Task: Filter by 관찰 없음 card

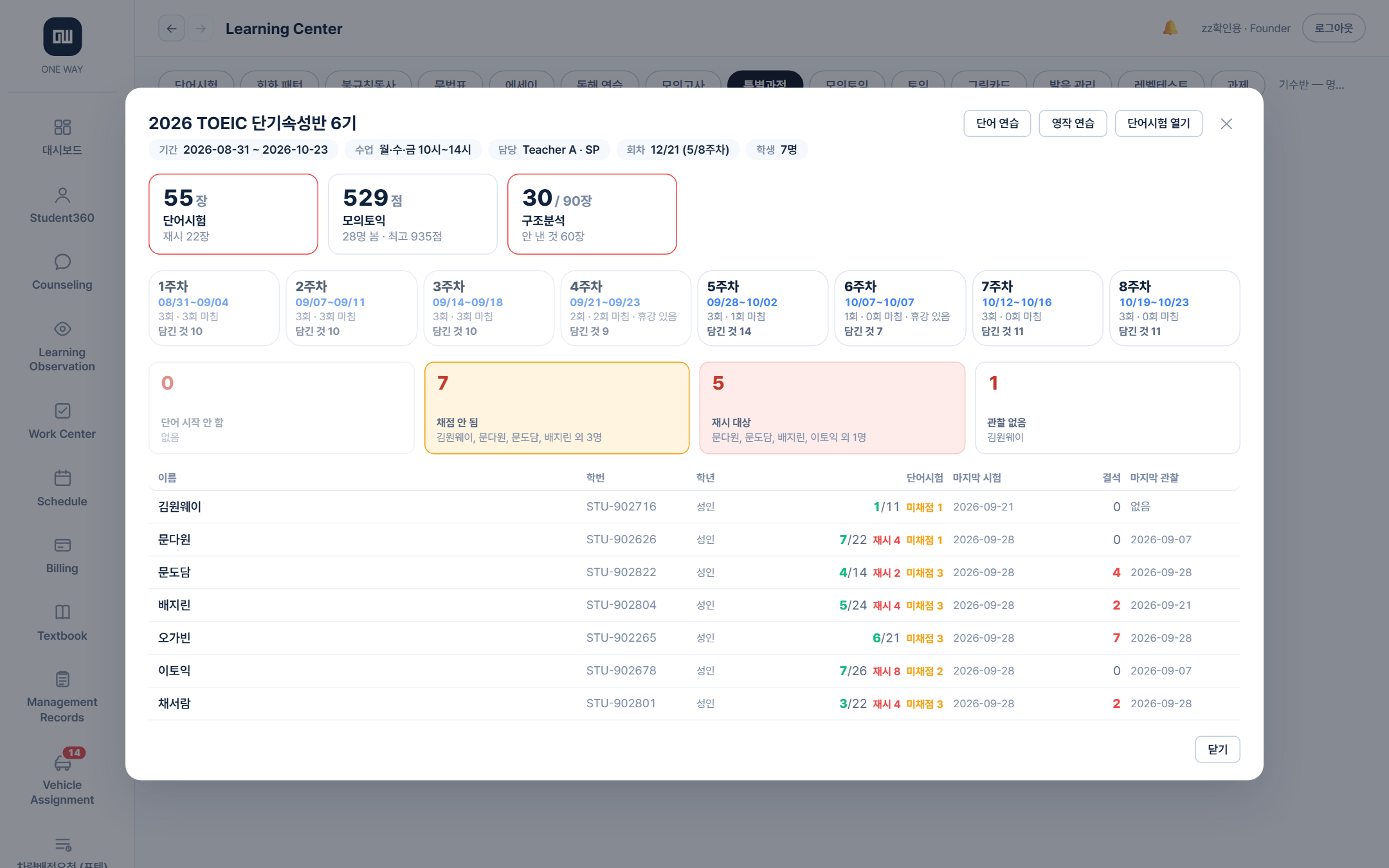Action: tap(1107, 408)
